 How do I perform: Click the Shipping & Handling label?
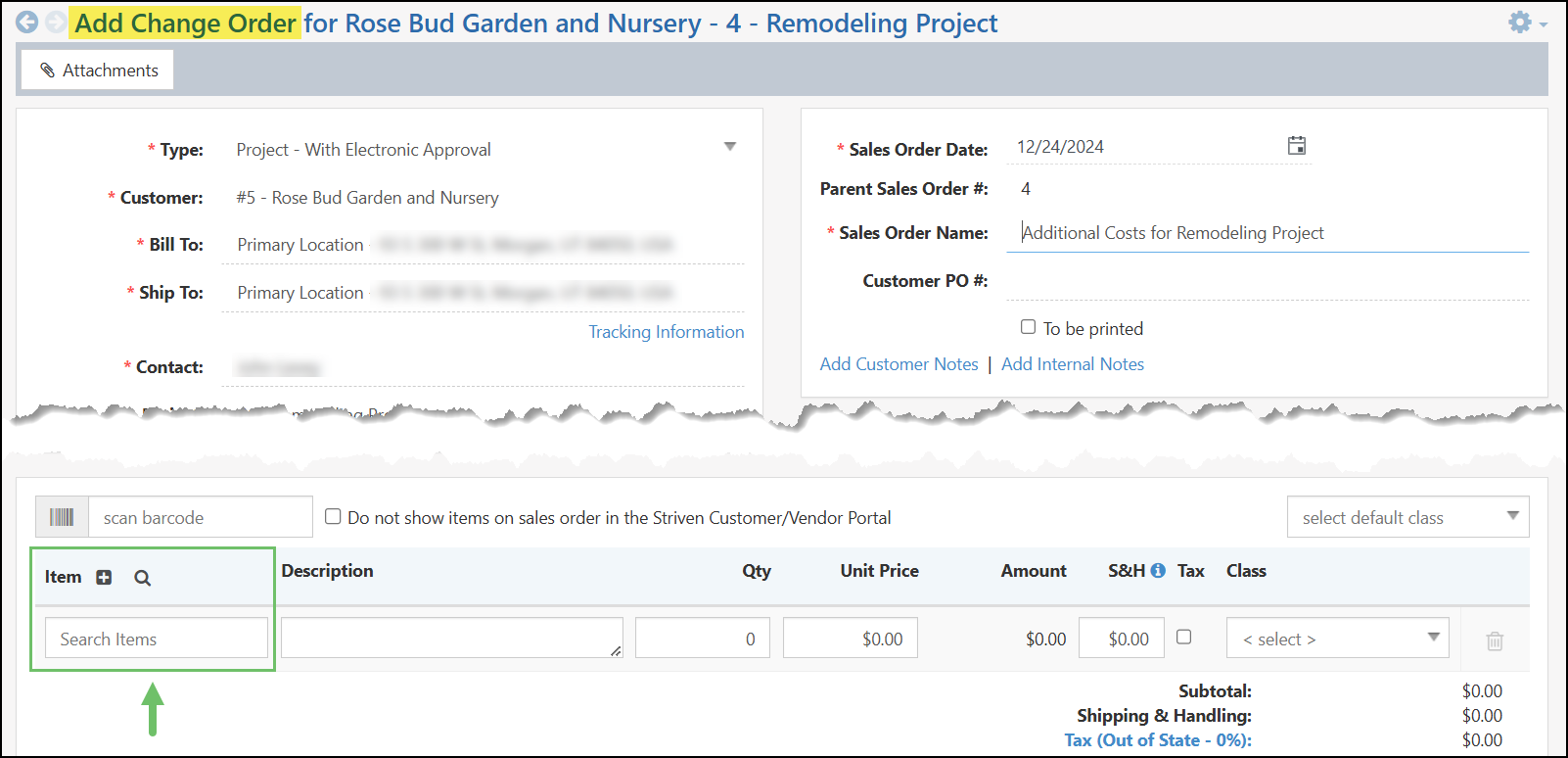[1164, 716]
